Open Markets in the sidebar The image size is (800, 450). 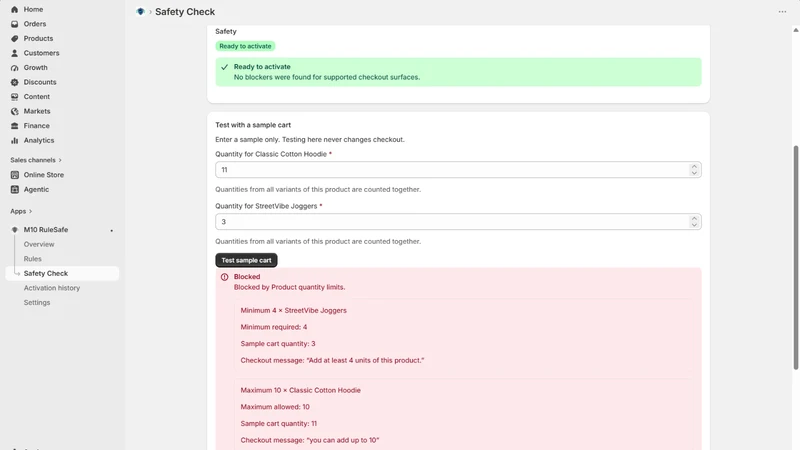coord(37,111)
